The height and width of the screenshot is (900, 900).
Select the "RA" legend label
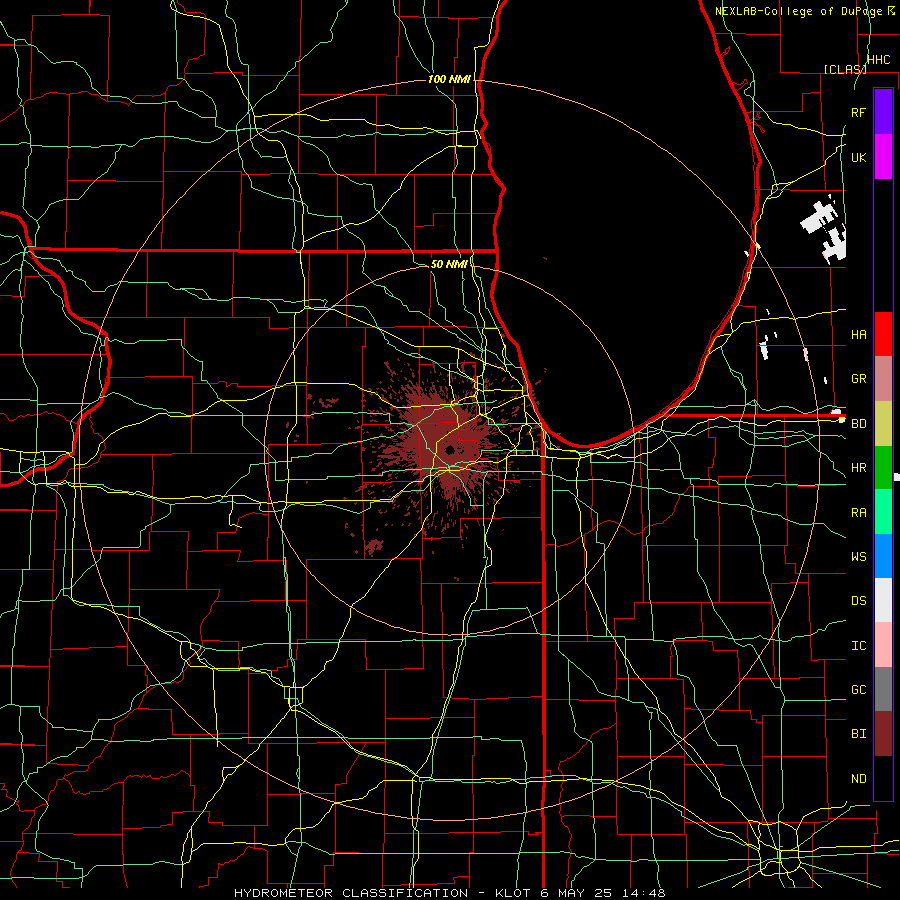(x=859, y=513)
